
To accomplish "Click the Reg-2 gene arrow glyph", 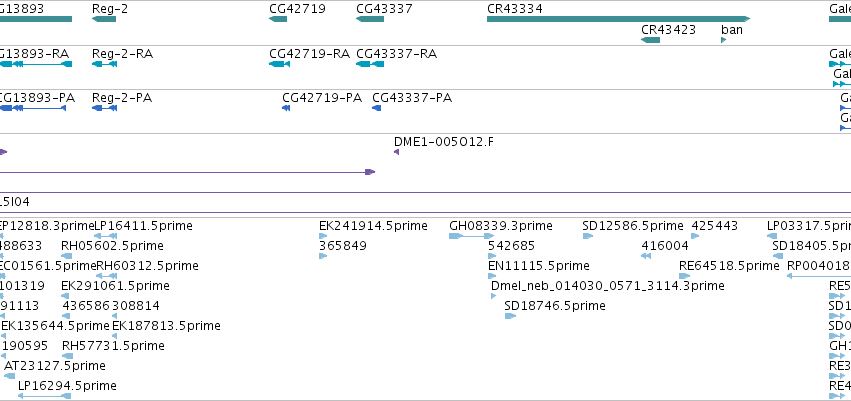I will click(104, 19).
